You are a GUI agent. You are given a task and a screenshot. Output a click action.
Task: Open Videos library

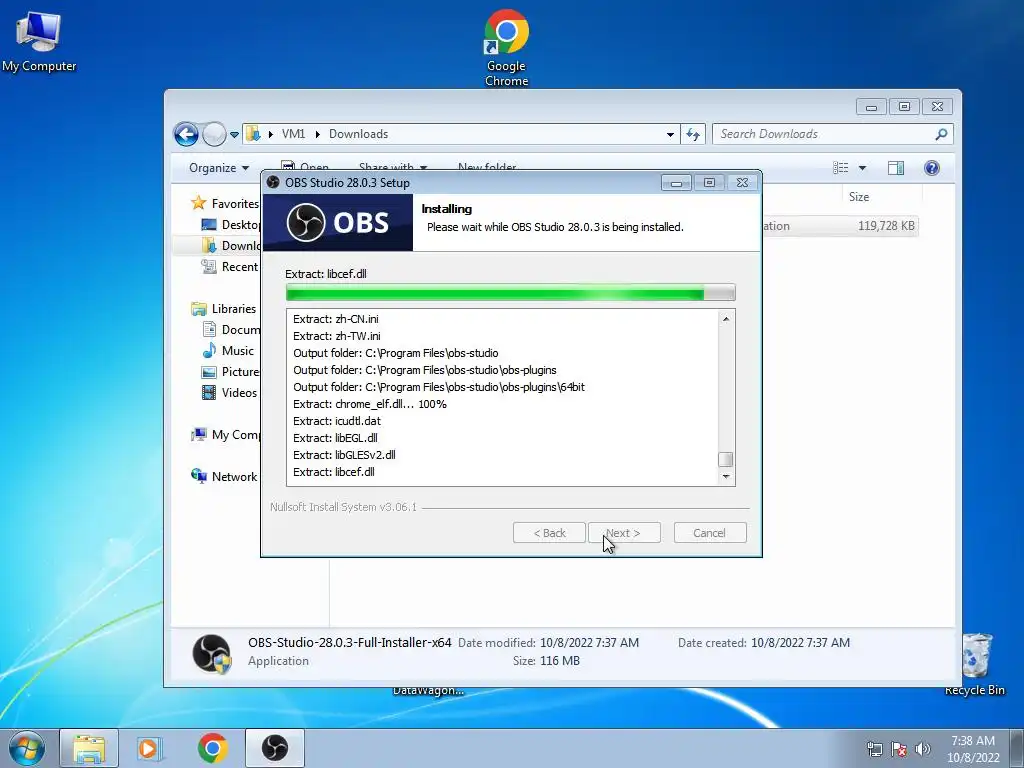(229, 392)
